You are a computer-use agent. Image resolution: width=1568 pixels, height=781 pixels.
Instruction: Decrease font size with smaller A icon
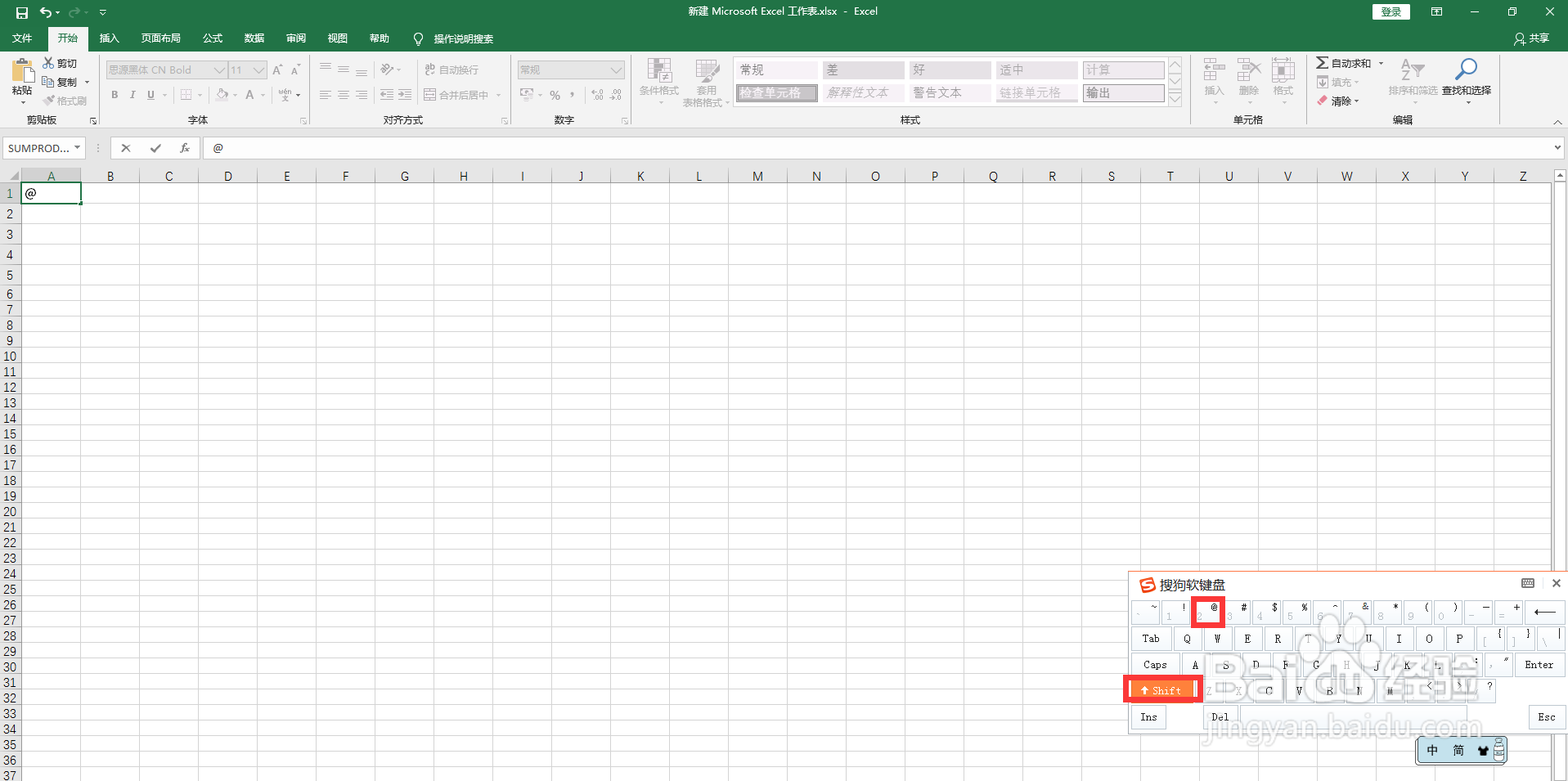296,70
